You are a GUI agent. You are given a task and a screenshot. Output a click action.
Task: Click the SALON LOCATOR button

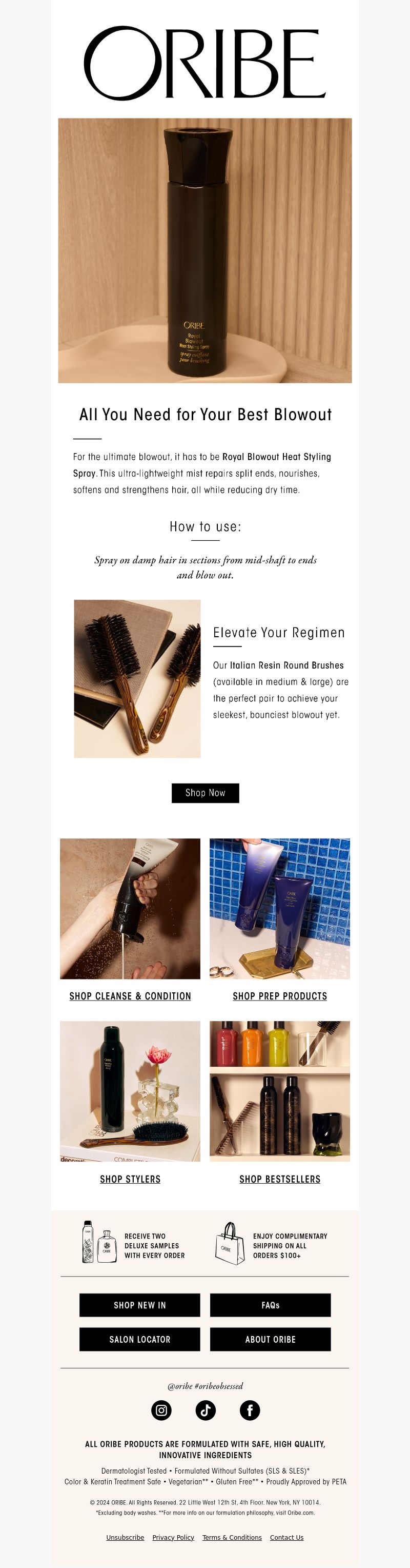click(x=140, y=1339)
